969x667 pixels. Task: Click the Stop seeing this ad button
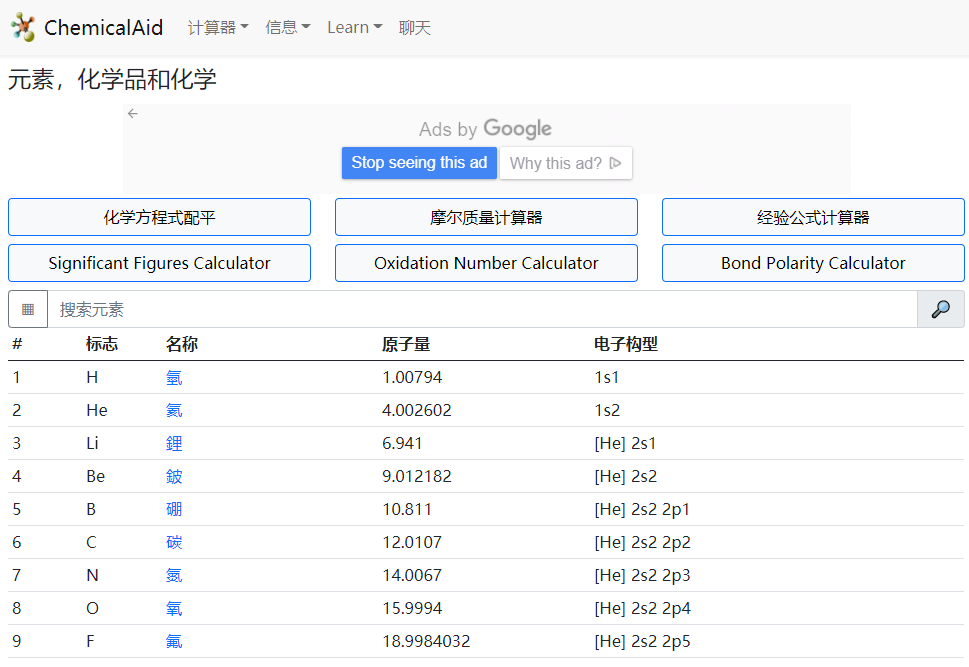point(419,163)
